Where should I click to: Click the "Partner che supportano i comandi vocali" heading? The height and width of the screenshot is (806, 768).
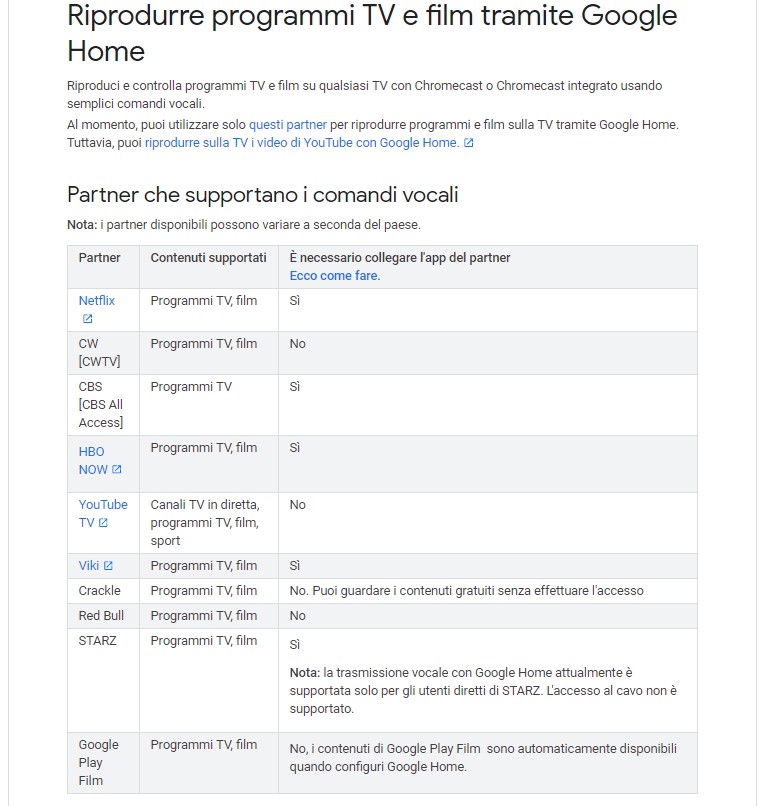263,194
